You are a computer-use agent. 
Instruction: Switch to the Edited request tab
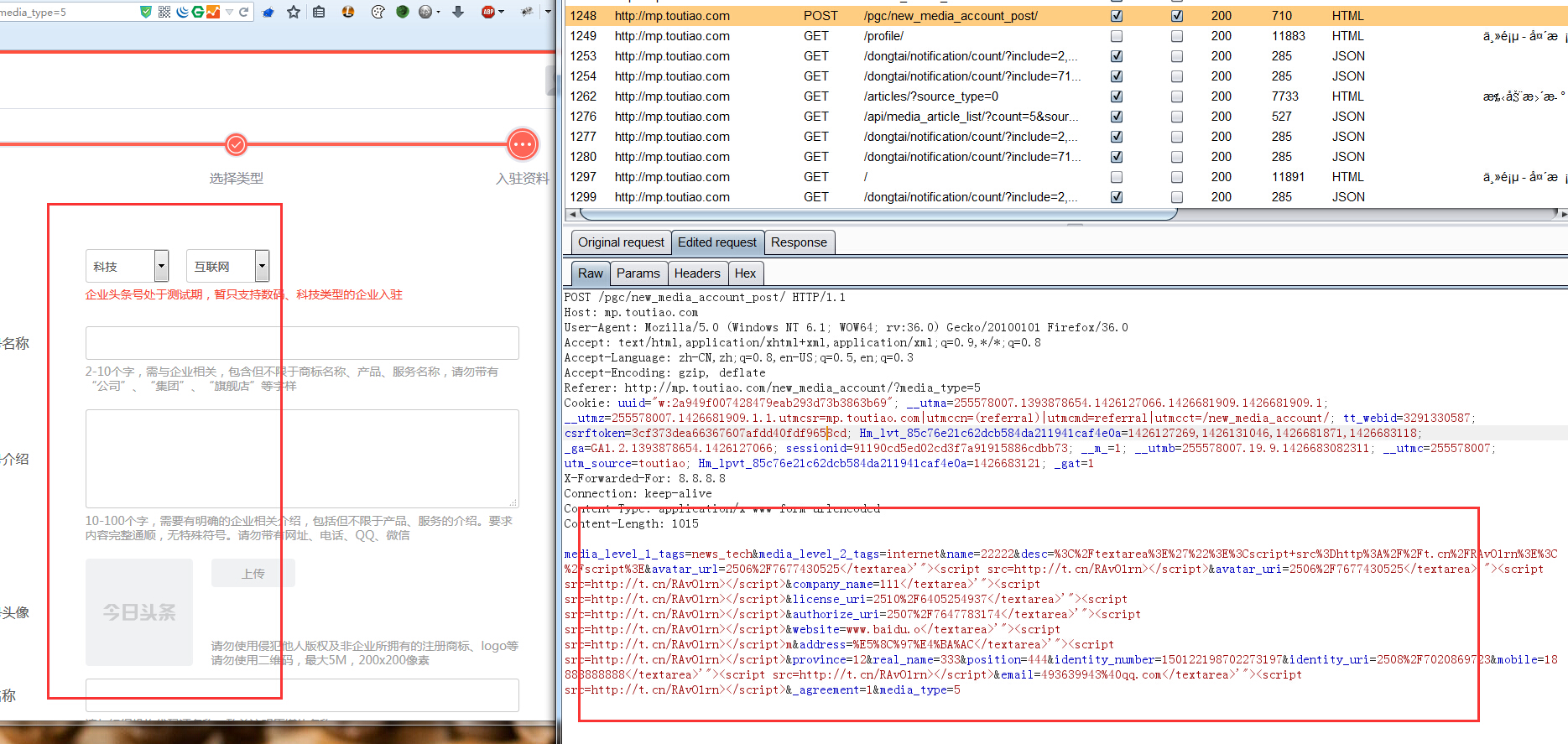(717, 242)
